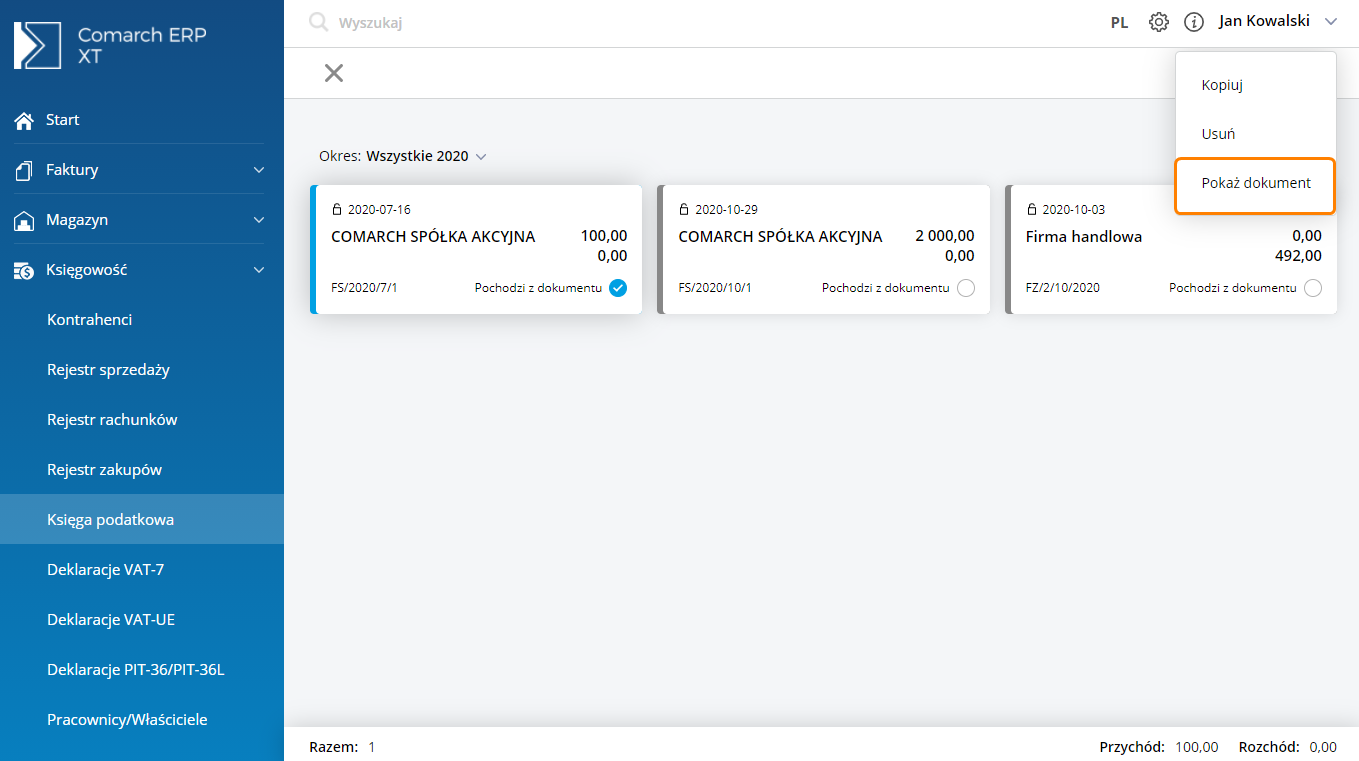Open settings via the gear icon

pyautogui.click(x=1159, y=21)
